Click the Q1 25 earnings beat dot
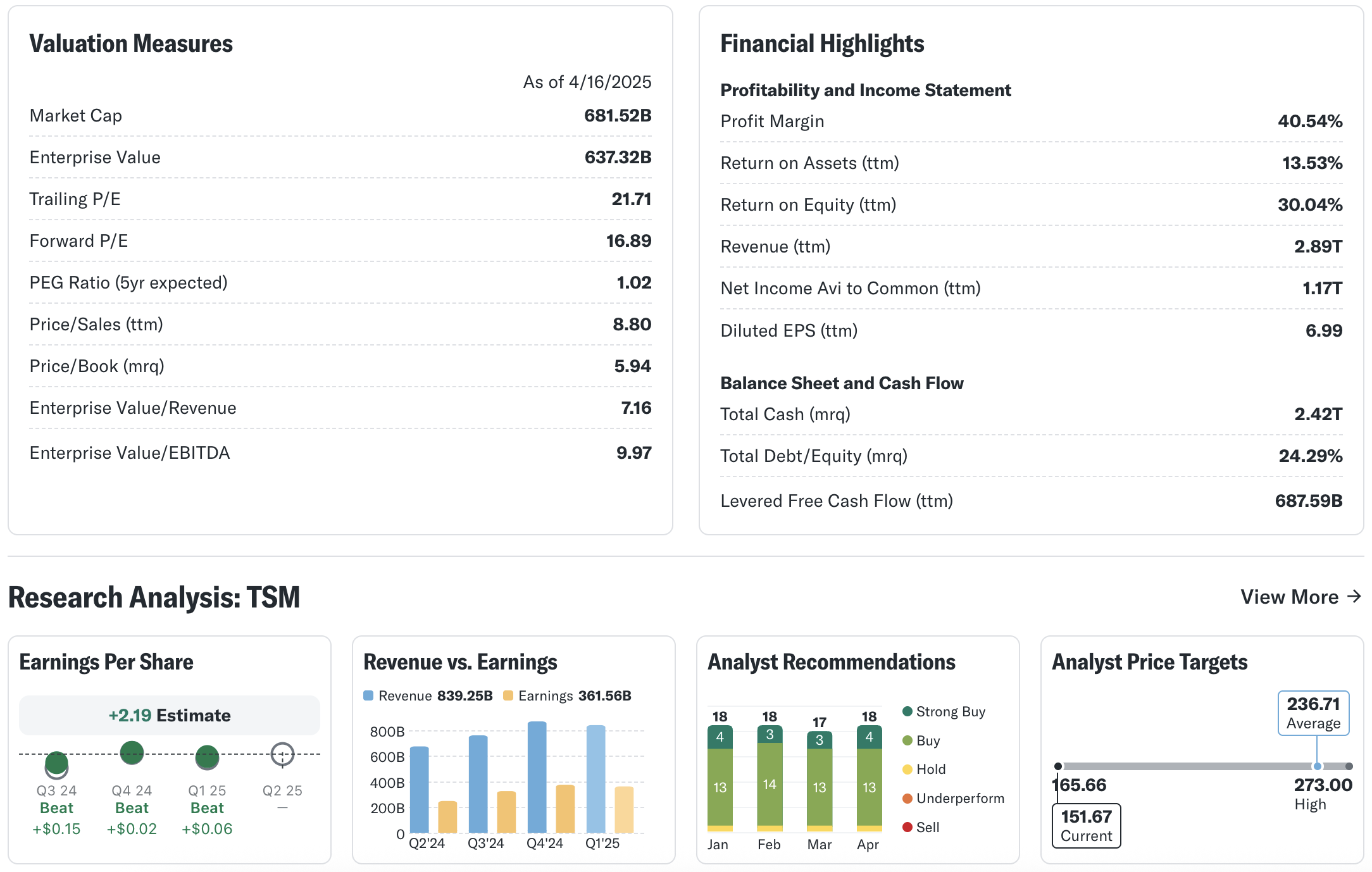 click(x=207, y=756)
